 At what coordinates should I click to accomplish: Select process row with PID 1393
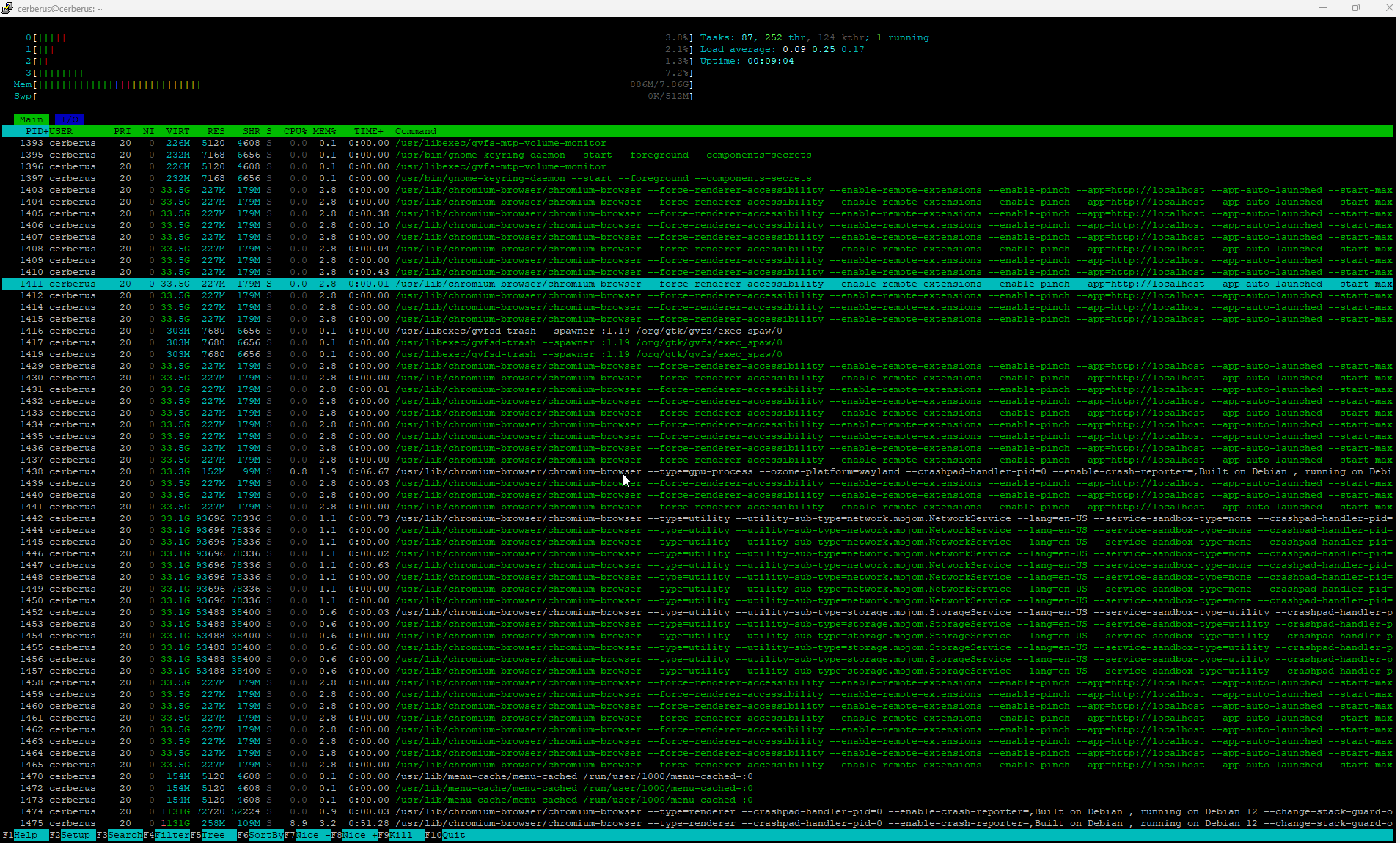click(x=697, y=143)
